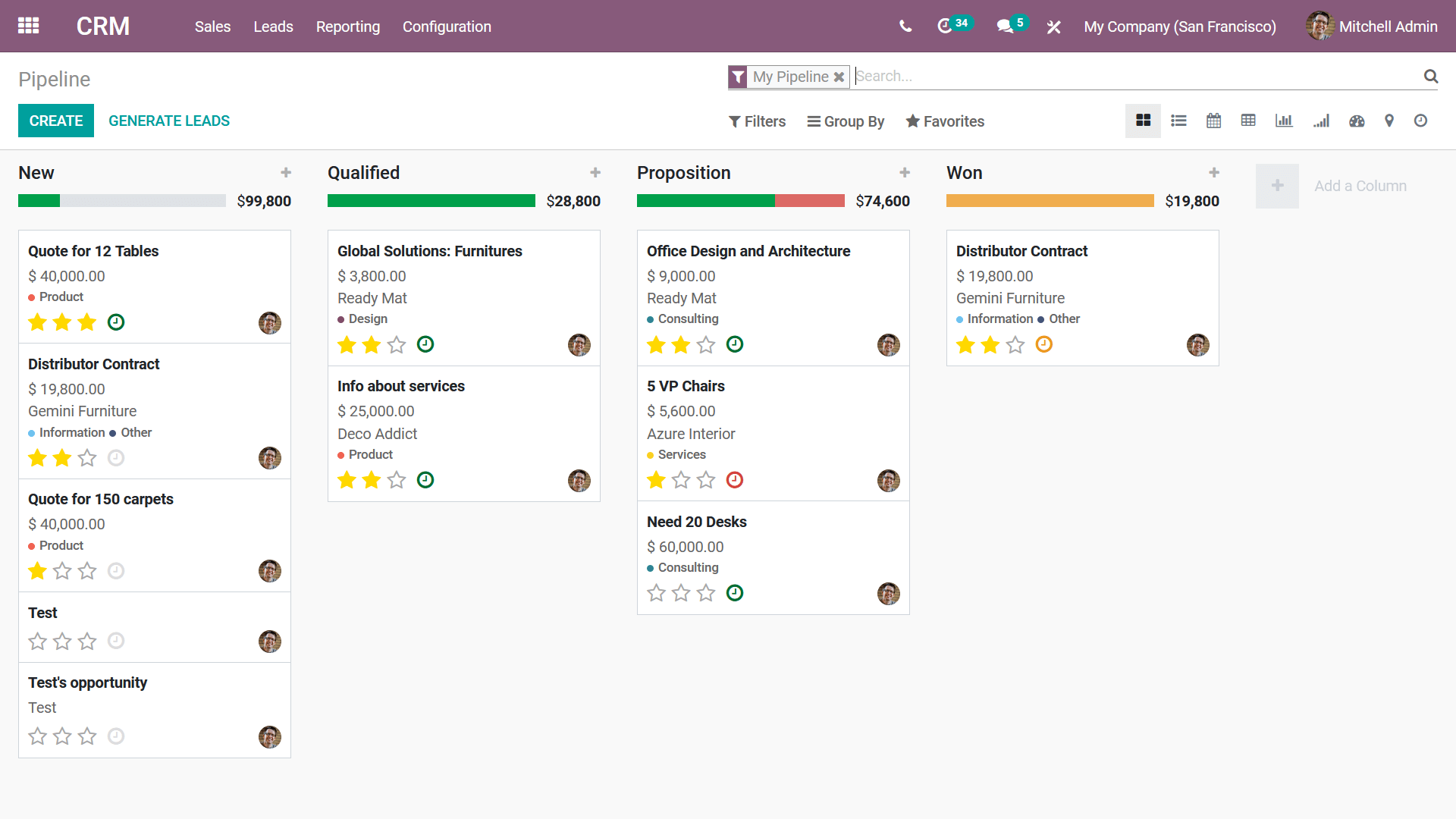
Task: Toggle Filters dropdown in pipeline view
Action: (x=756, y=121)
